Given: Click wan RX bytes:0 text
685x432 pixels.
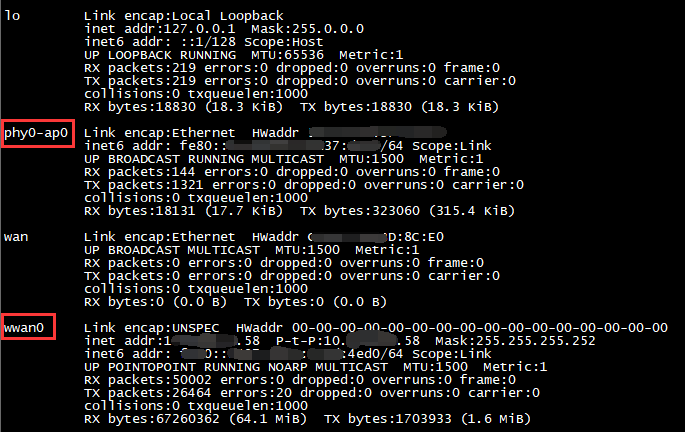Looking at the screenshot, I should [124, 302].
